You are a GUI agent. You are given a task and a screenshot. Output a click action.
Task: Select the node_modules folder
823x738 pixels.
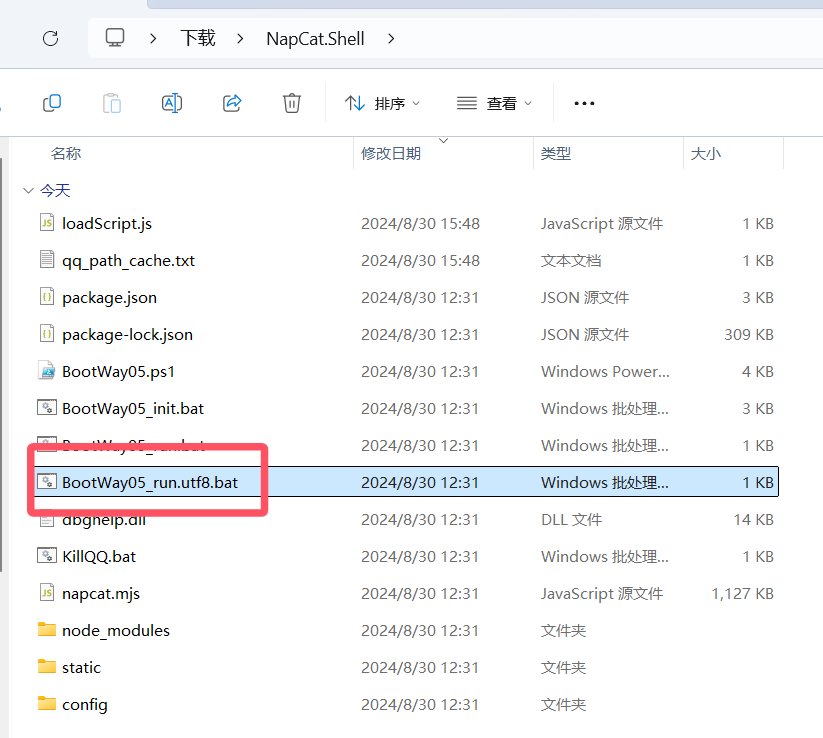(x=115, y=630)
